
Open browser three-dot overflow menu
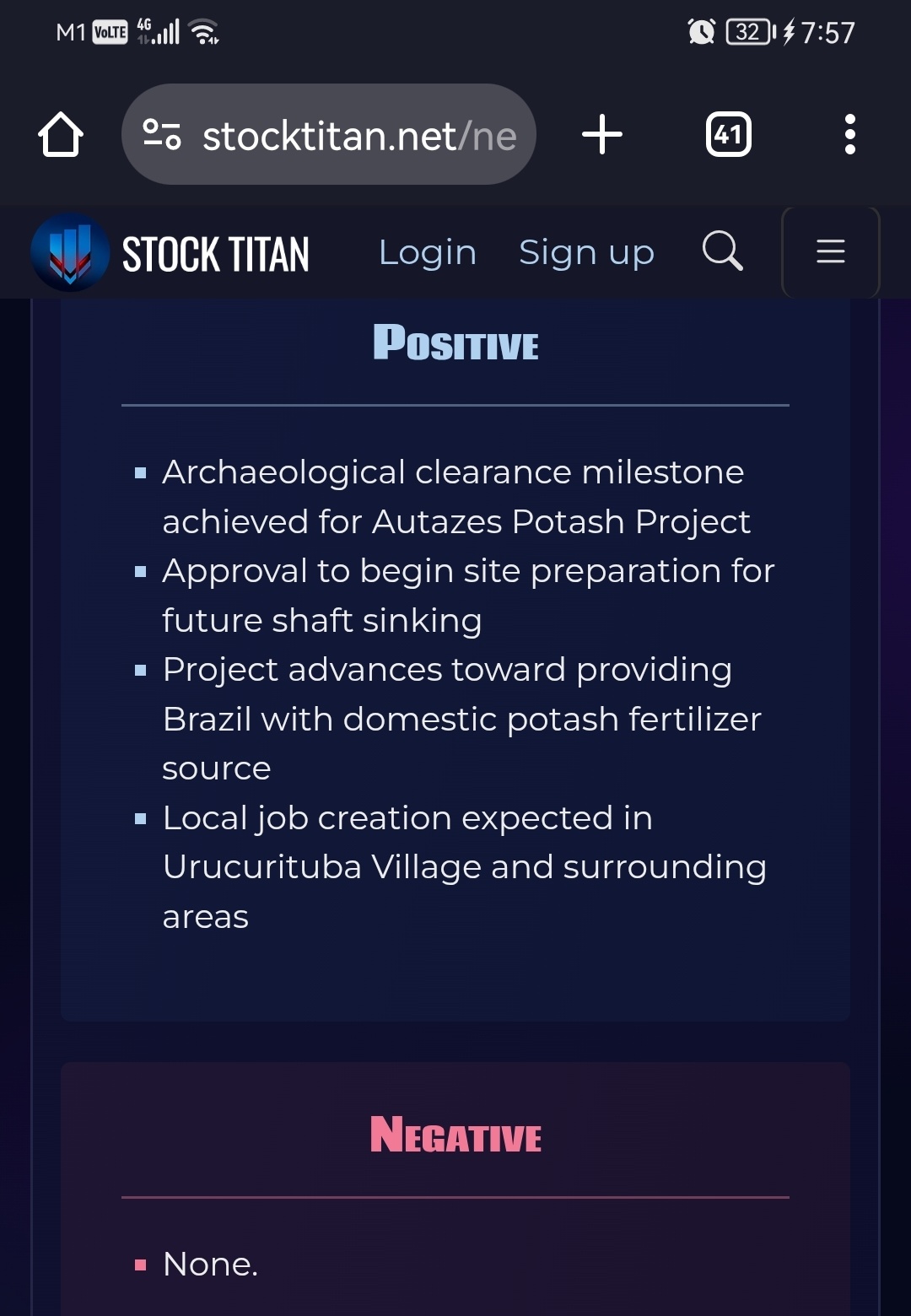[x=850, y=134]
